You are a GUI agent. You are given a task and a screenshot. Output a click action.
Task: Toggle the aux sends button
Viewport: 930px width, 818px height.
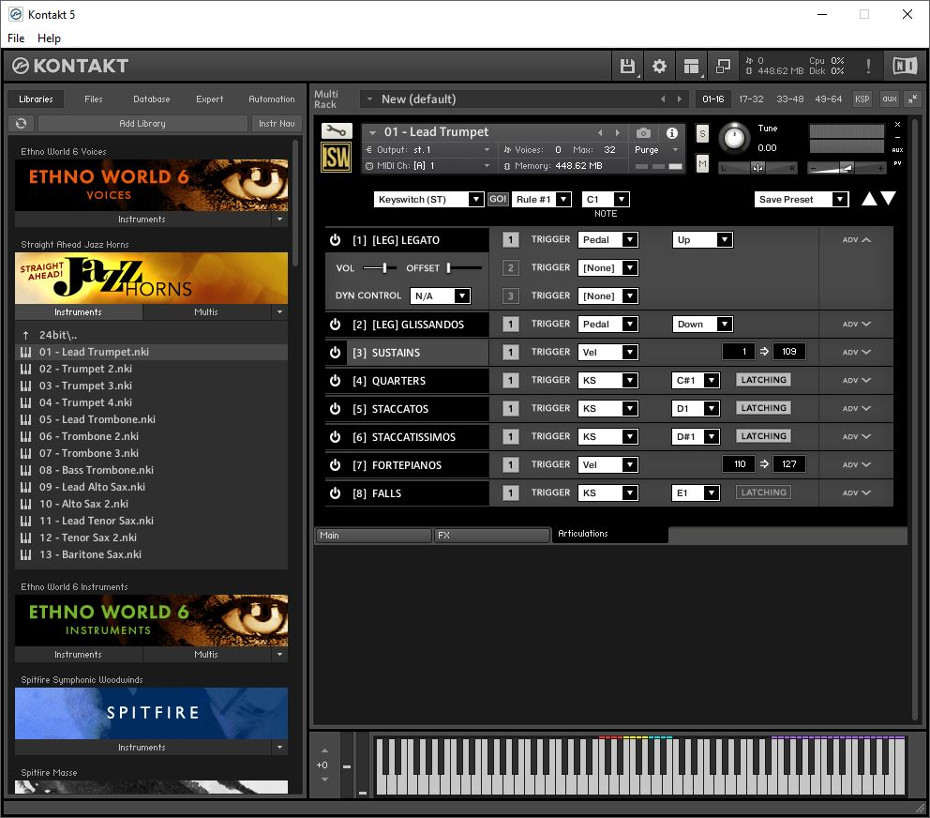pos(889,99)
